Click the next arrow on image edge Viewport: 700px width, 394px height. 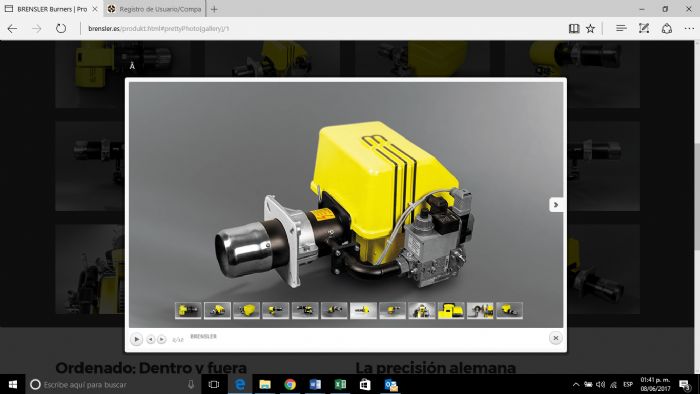click(556, 205)
